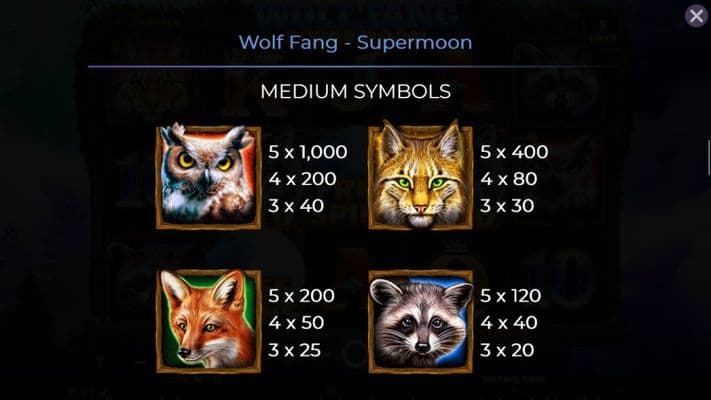
Task: Click the red fox symbol image
Action: (208, 321)
